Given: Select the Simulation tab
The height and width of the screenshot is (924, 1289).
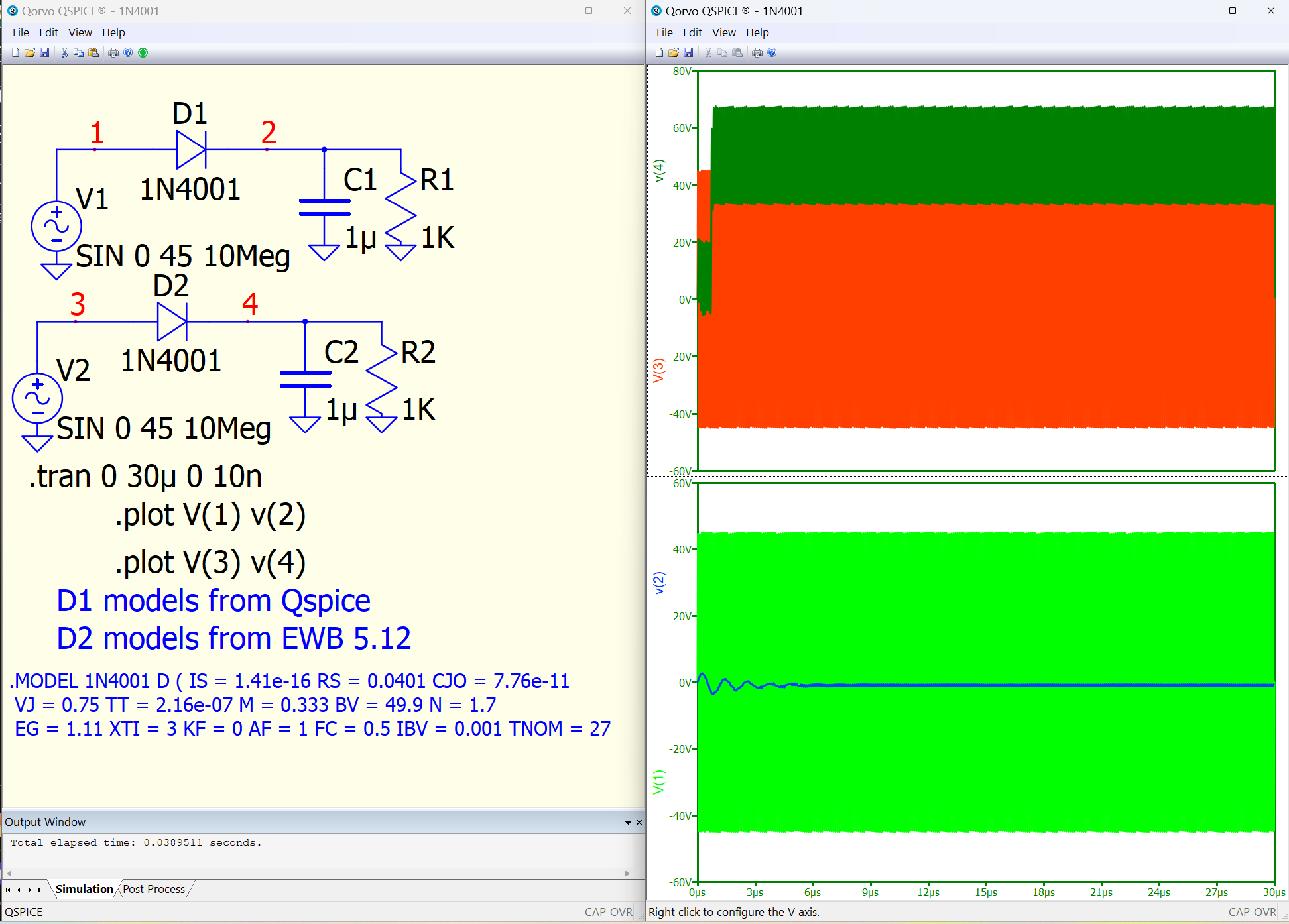Looking at the screenshot, I should click(84, 889).
